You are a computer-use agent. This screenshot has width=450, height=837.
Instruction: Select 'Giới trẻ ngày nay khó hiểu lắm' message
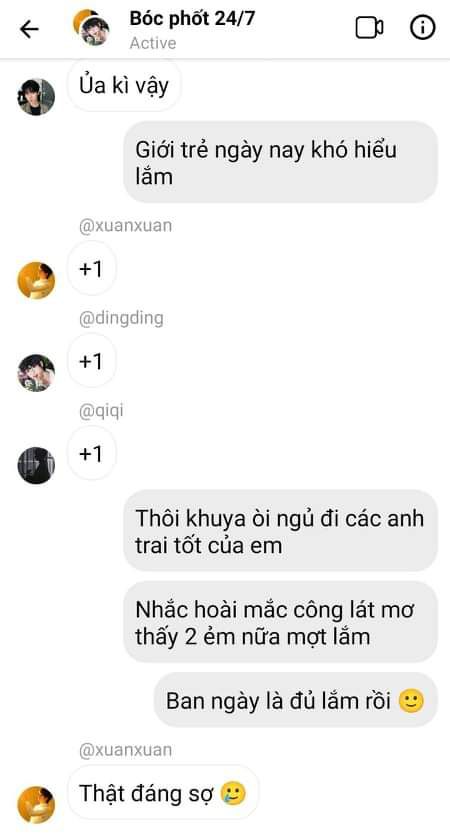tap(280, 162)
